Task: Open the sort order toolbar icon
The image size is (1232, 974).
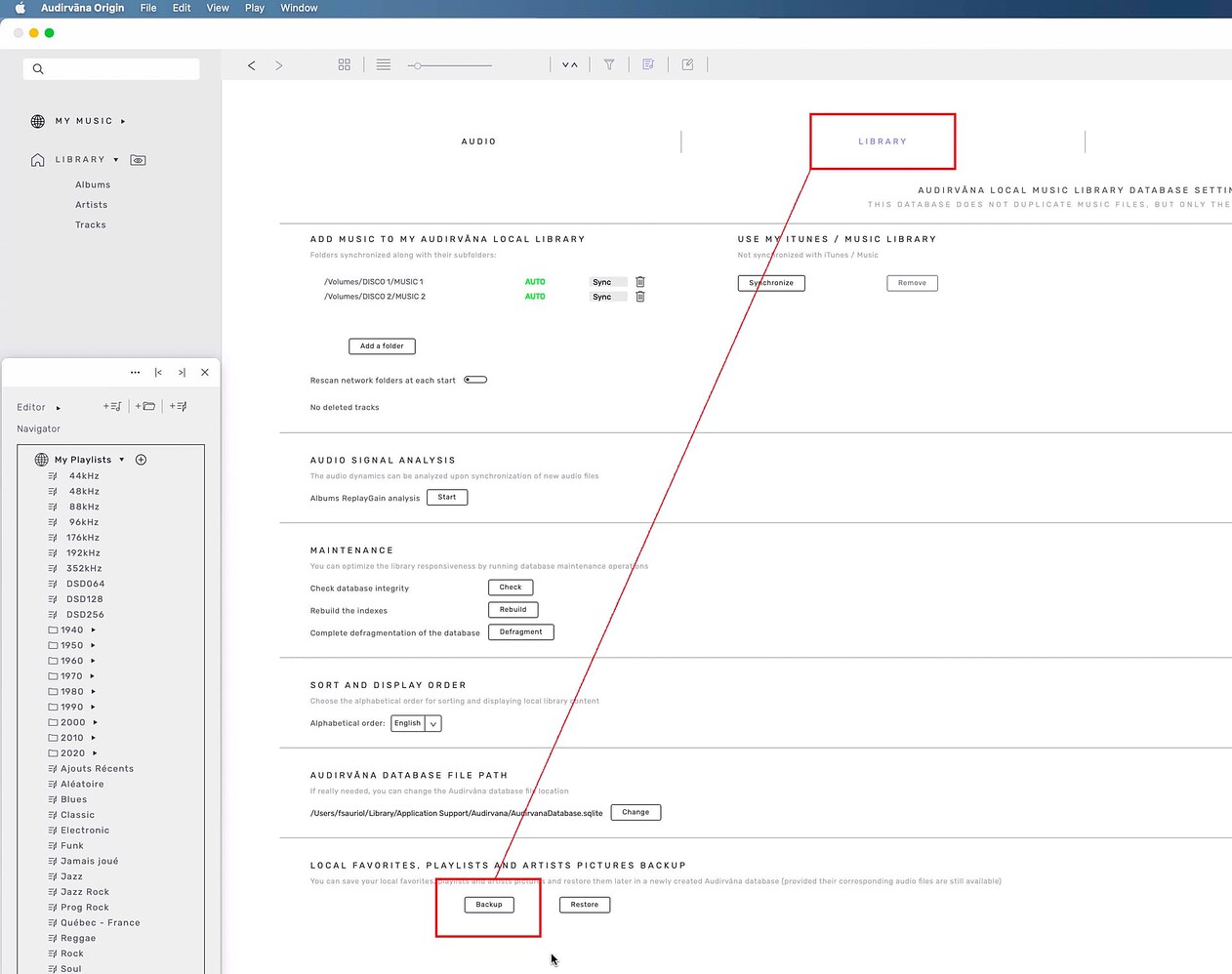Action: point(570,65)
